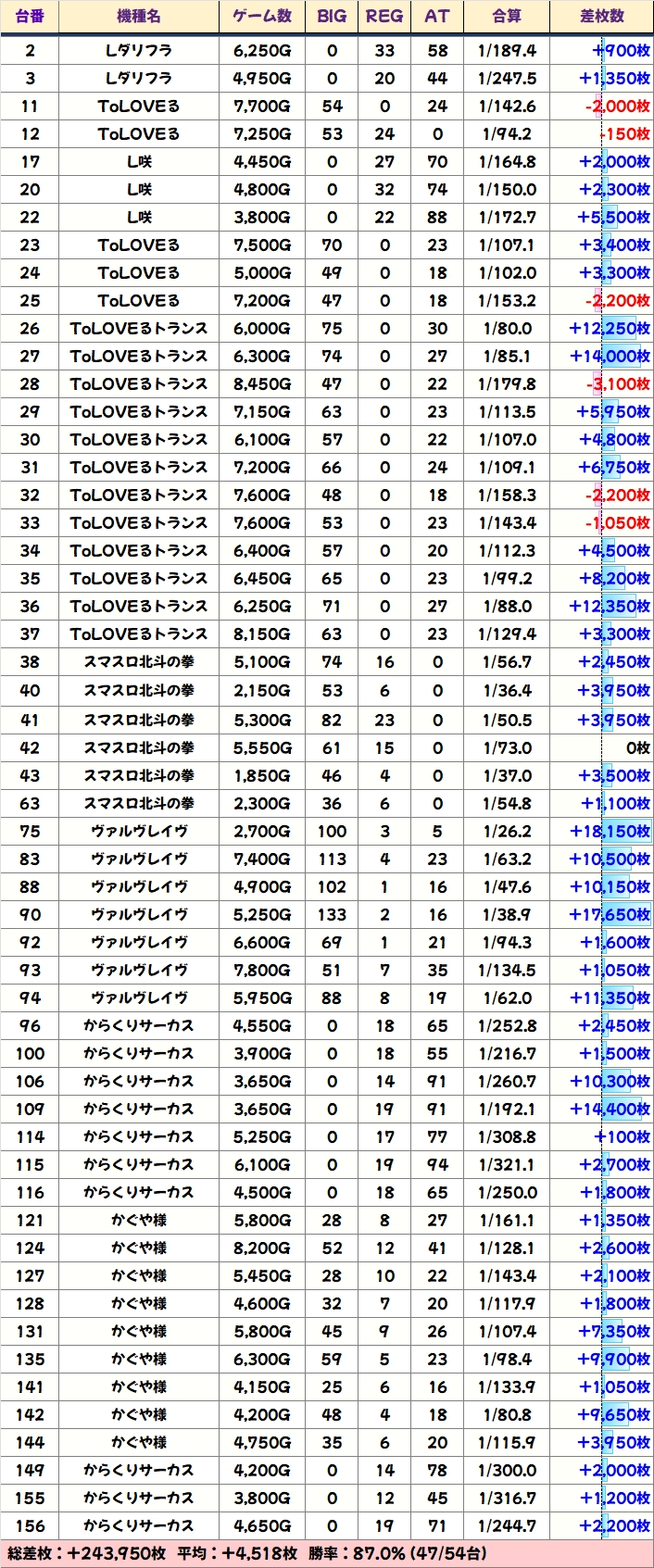Click the +10,300枚 value for machine 106
This screenshot has height=1568, width=654.
click(610, 1081)
